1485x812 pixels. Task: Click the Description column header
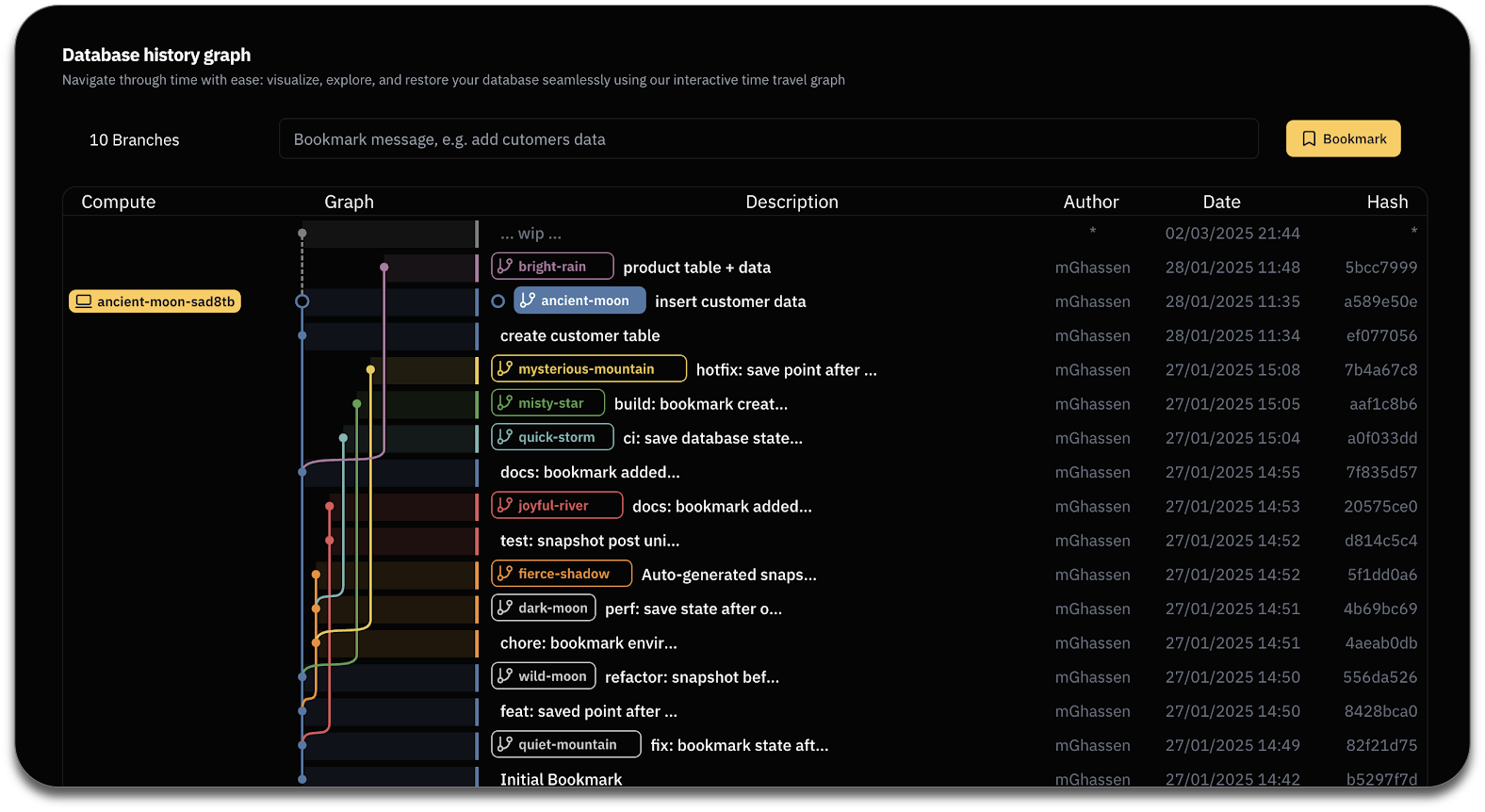pyautogui.click(x=792, y=202)
